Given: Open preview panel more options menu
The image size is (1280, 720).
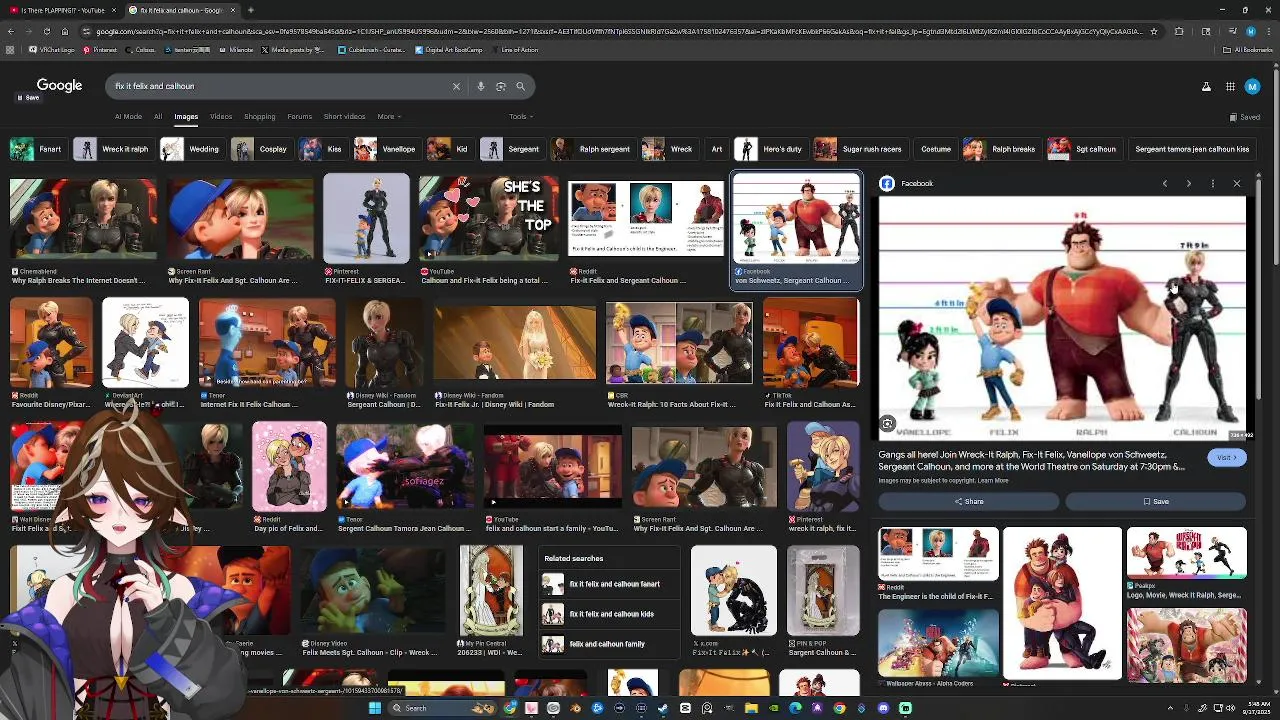Looking at the screenshot, I should pos(1213,184).
